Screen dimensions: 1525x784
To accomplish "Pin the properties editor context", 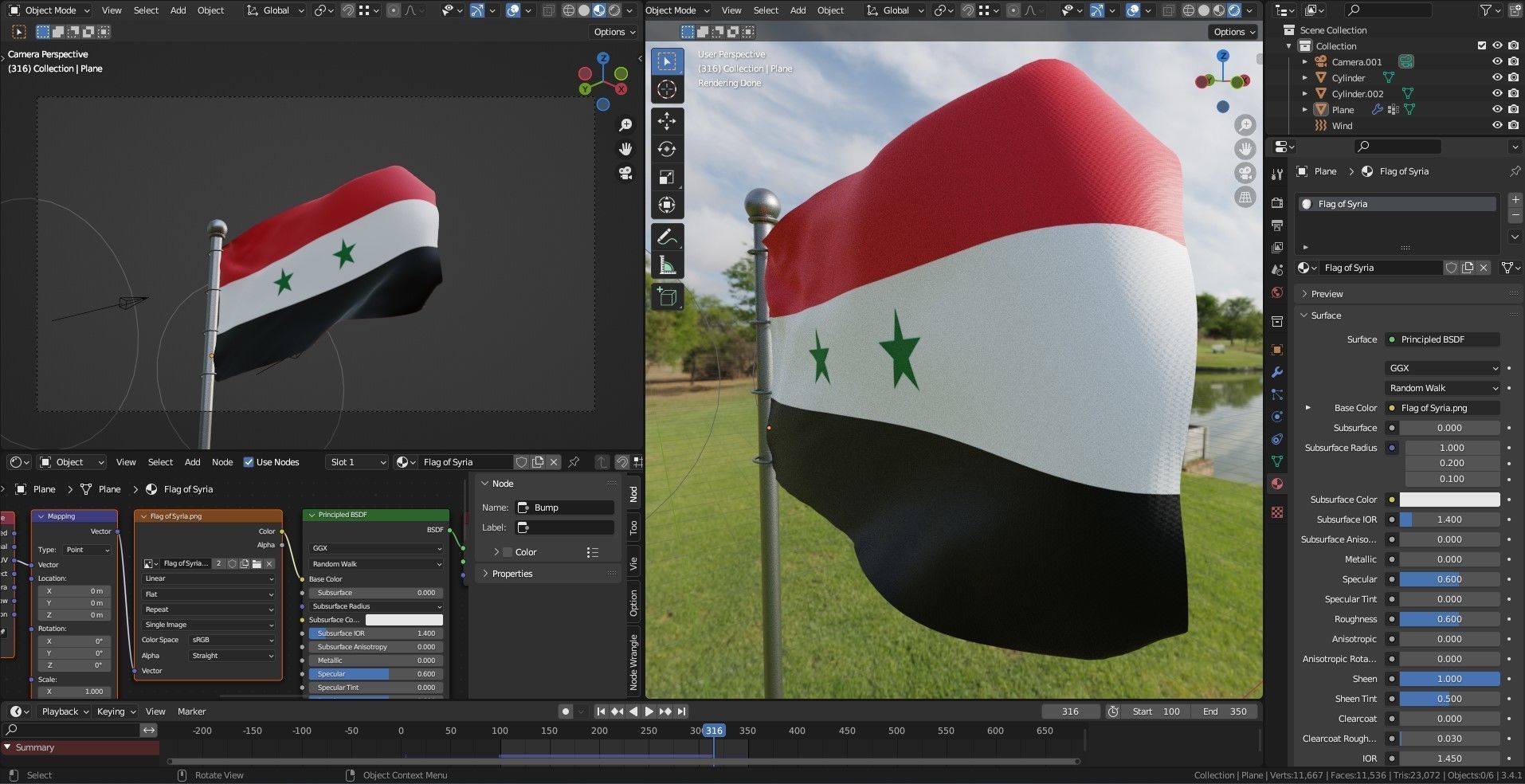I will tap(1515, 171).
